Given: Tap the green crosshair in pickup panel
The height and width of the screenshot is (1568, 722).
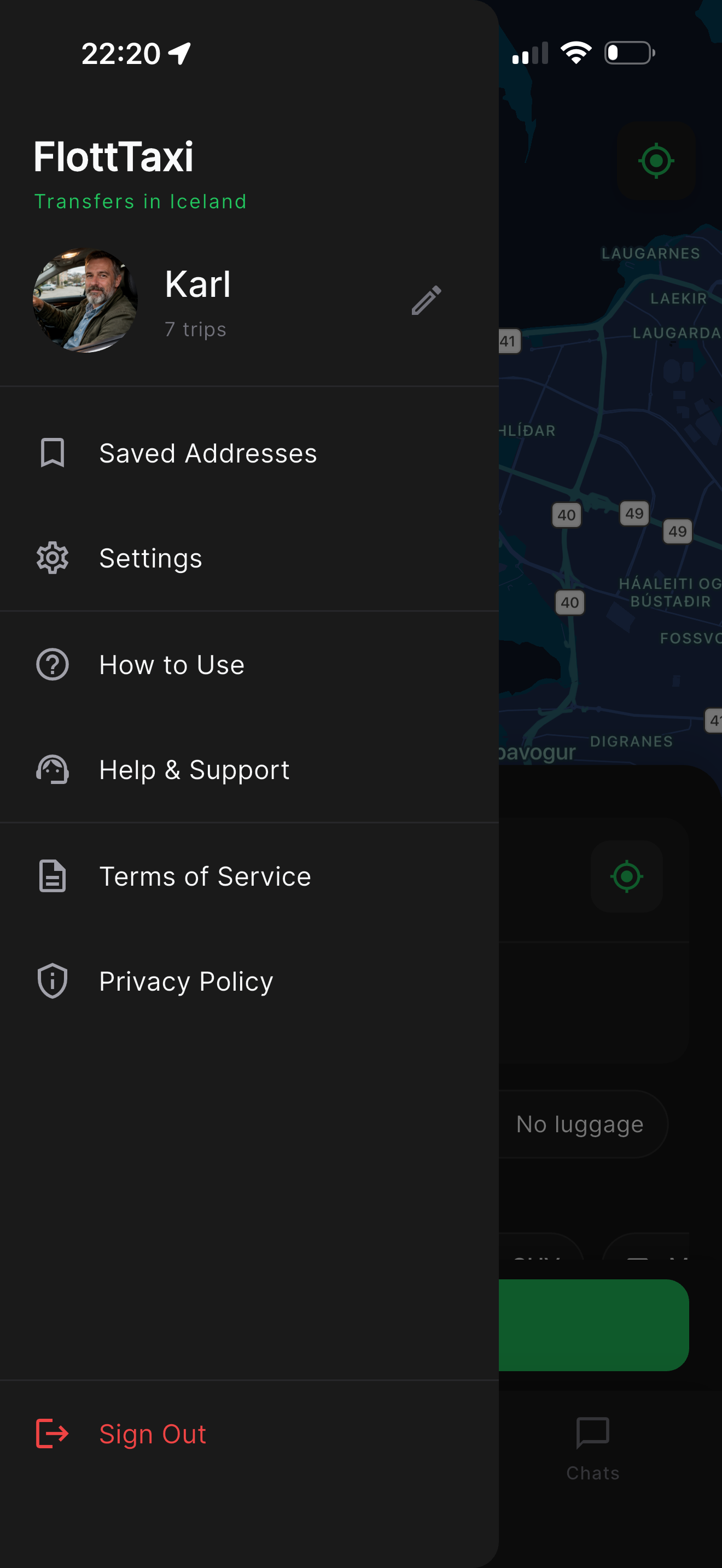Looking at the screenshot, I should [626, 876].
